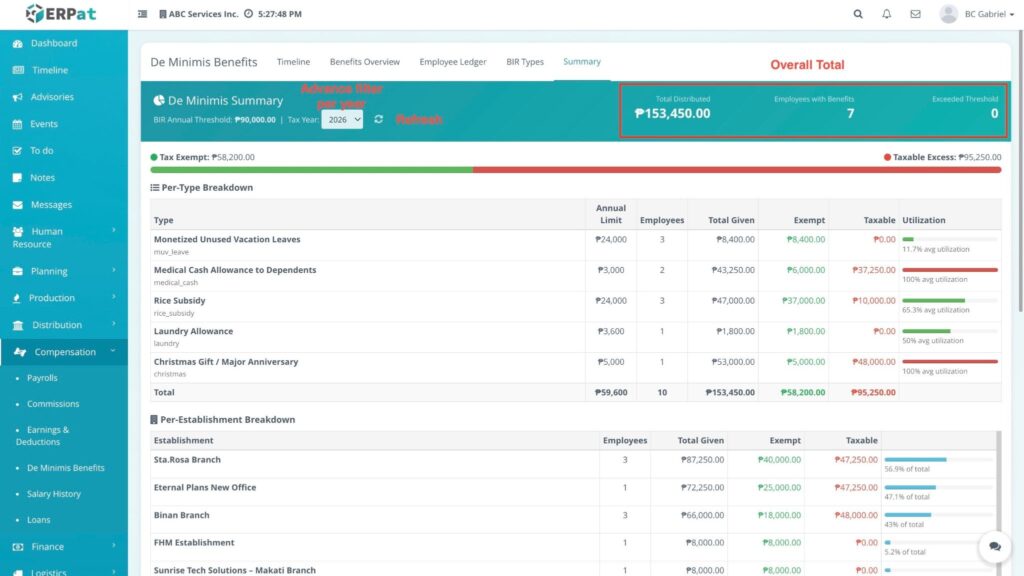The height and width of the screenshot is (576, 1024).
Task: Open BC Gabriel user profile menu
Action: [972, 14]
